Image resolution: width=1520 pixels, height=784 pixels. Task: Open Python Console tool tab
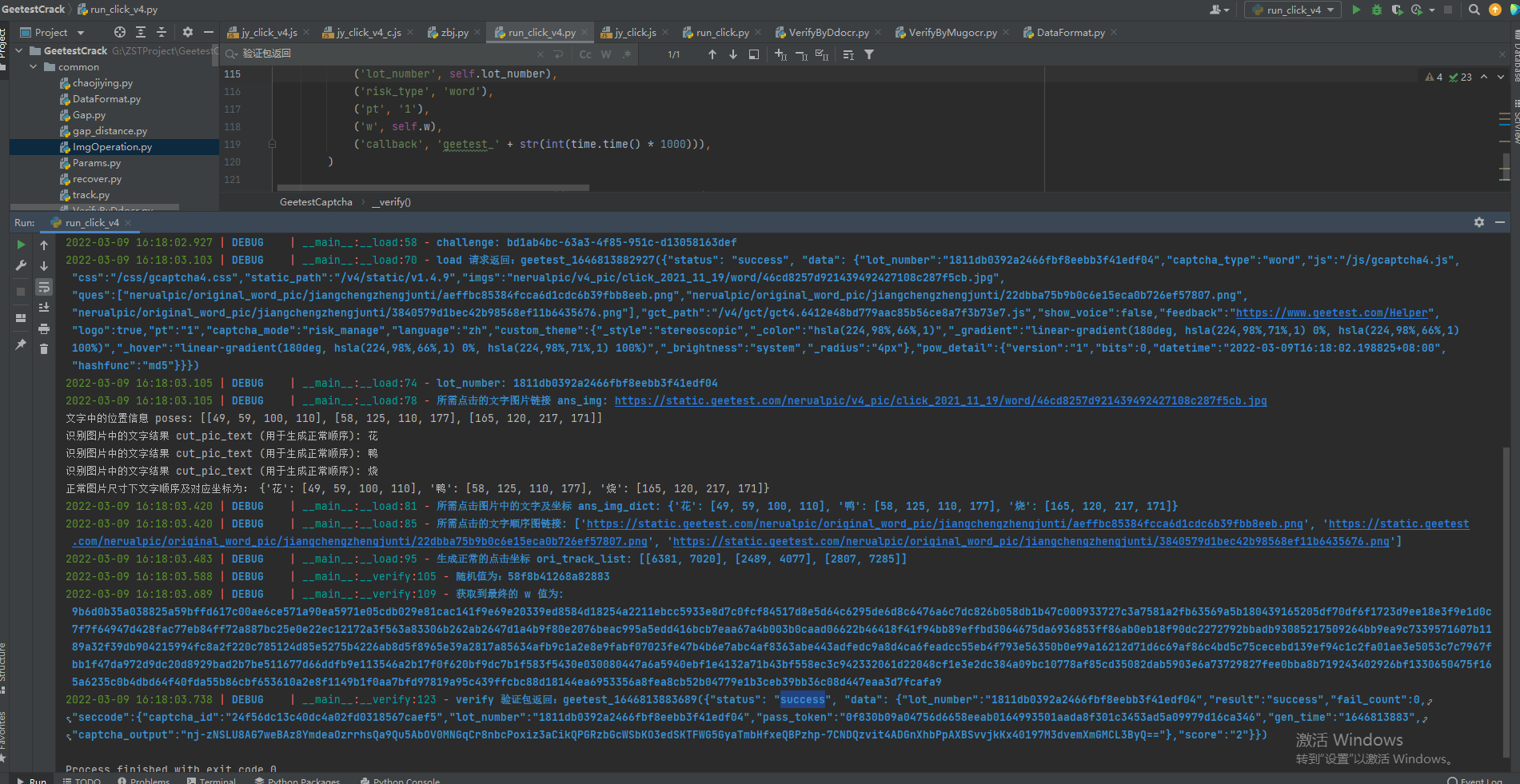tap(400, 779)
